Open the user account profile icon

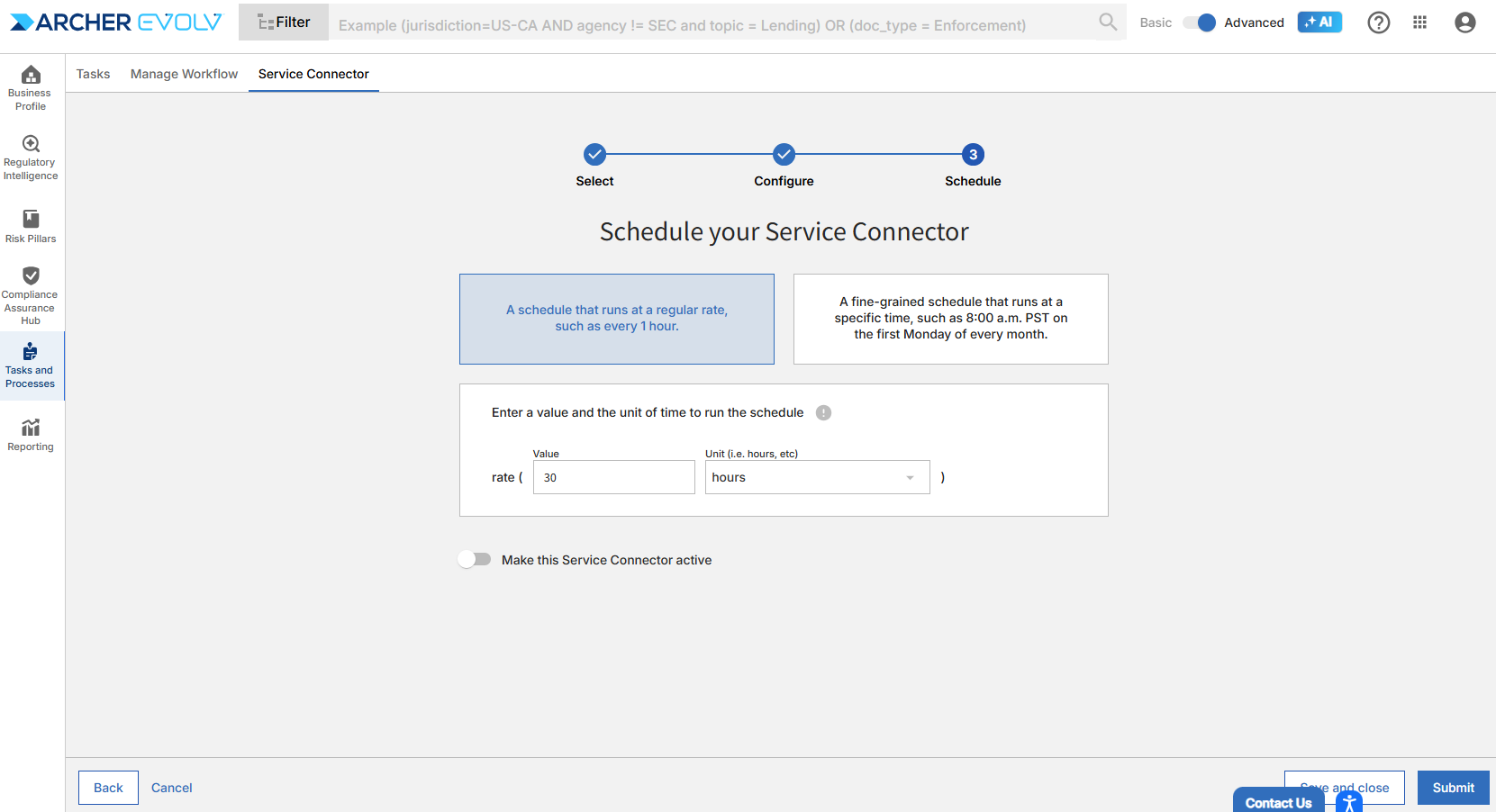[x=1464, y=23]
